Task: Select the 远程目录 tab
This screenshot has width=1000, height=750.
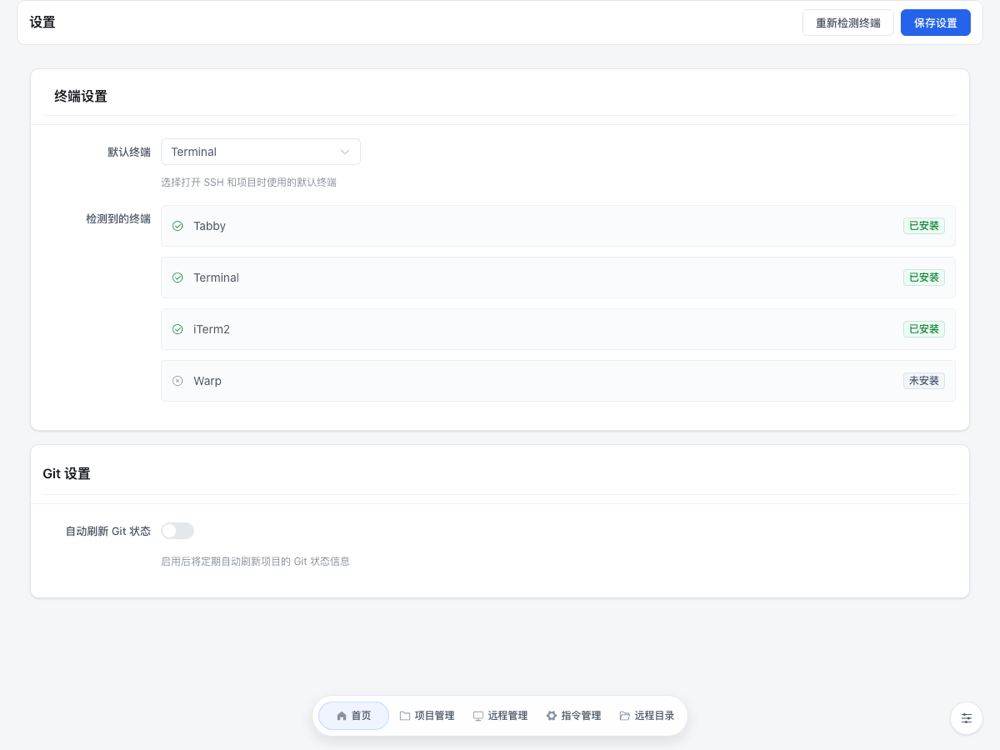Action: [647, 716]
